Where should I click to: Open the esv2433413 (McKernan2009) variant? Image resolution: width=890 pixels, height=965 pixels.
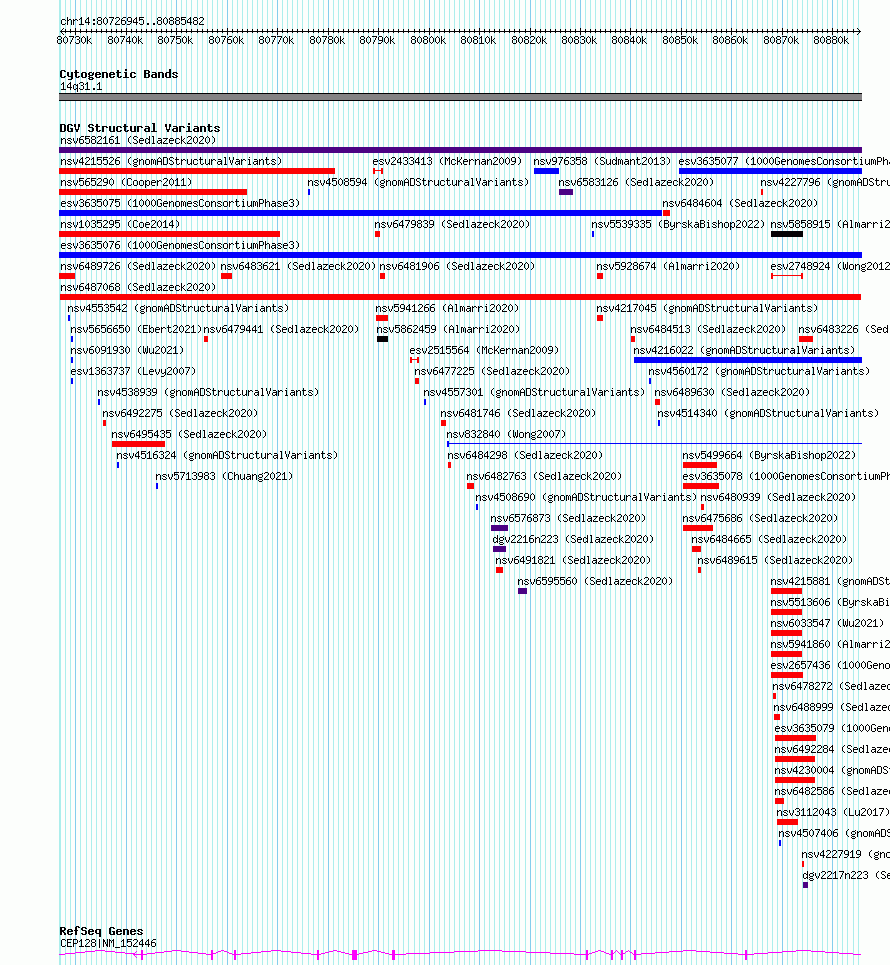pos(447,161)
